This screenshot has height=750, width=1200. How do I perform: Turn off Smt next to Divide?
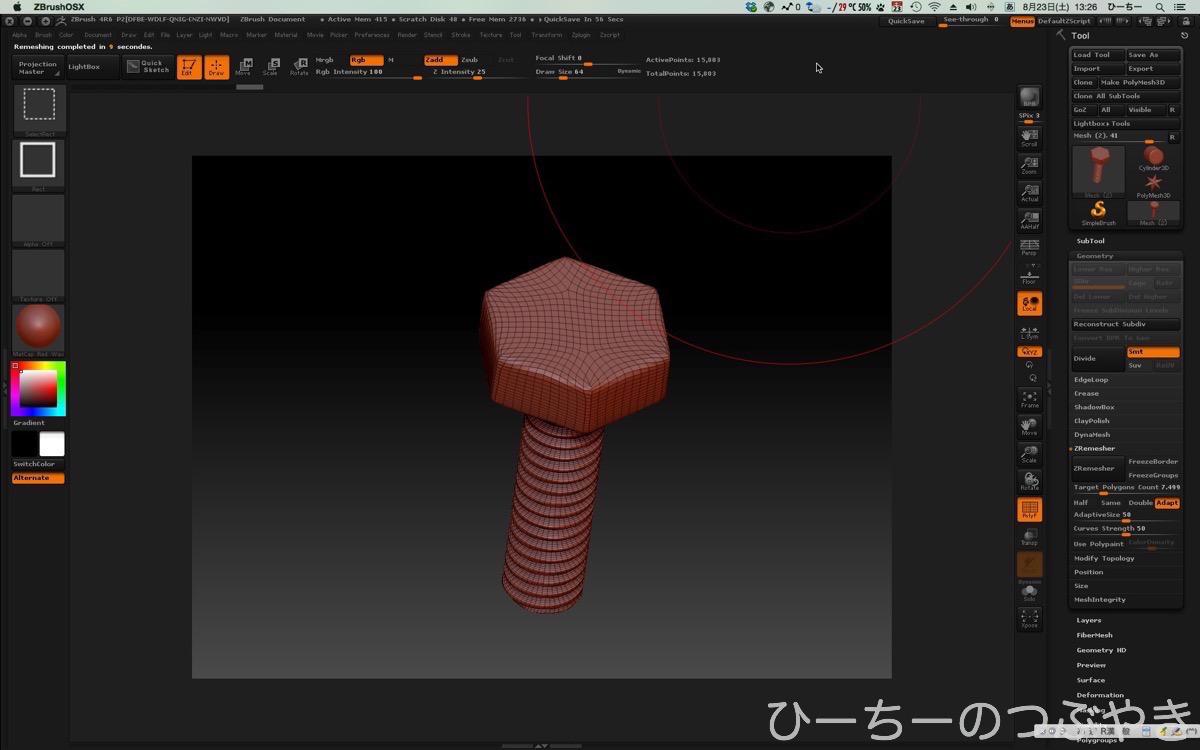tap(1153, 352)
